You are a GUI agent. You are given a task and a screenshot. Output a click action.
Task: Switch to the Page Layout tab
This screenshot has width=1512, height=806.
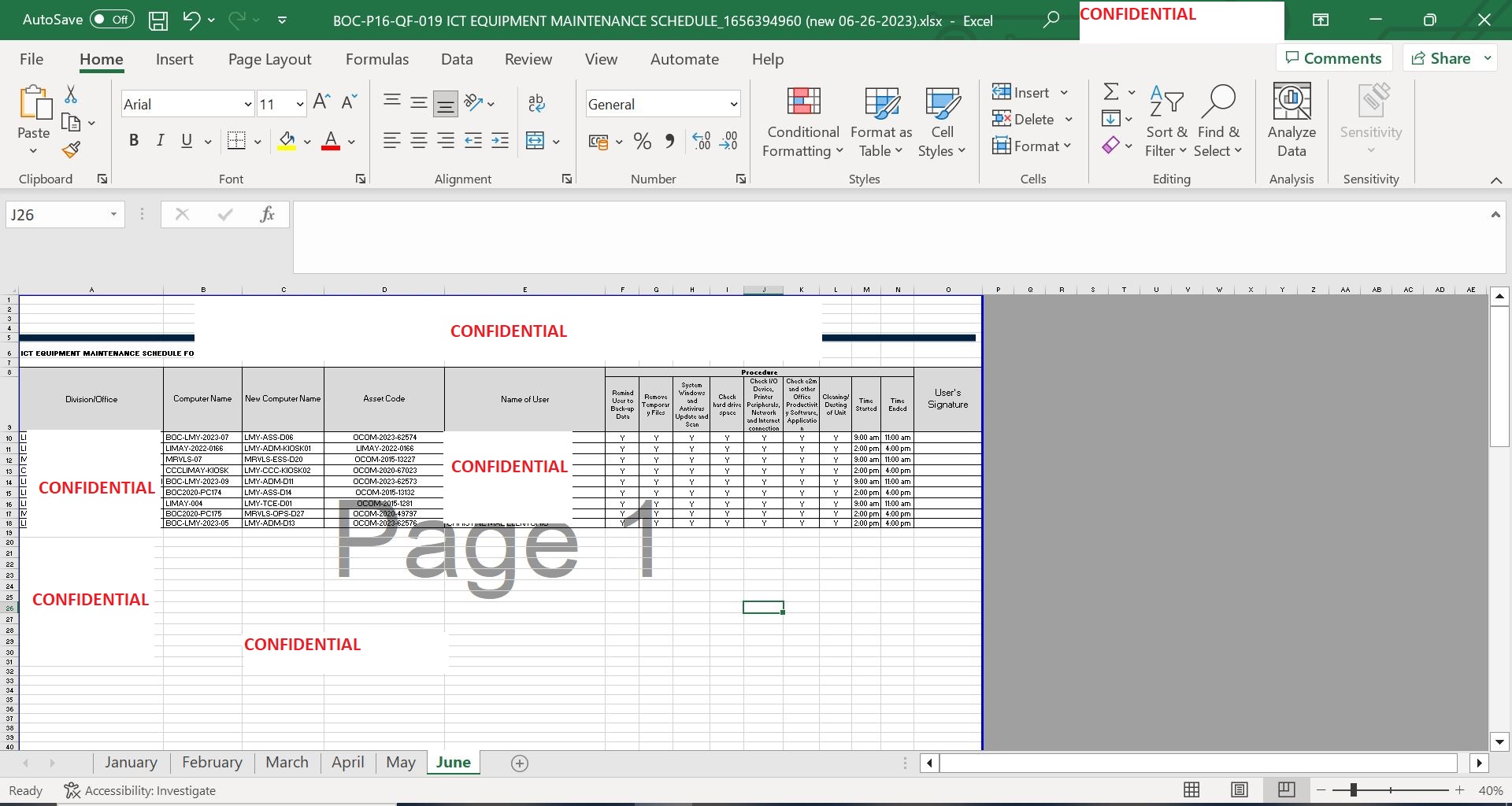[269, 59]
